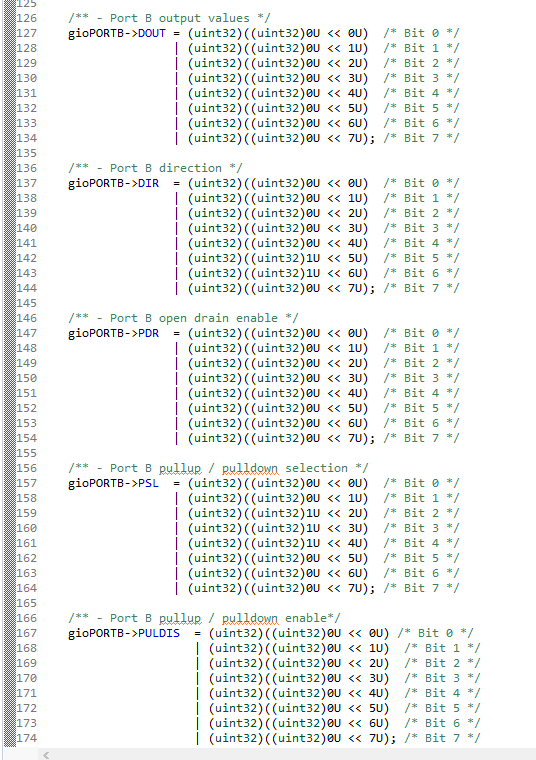Viewport: 536px width, 760px height.
Task: Click '<< 3U' shift on line 130
Action: pos(344,78)
